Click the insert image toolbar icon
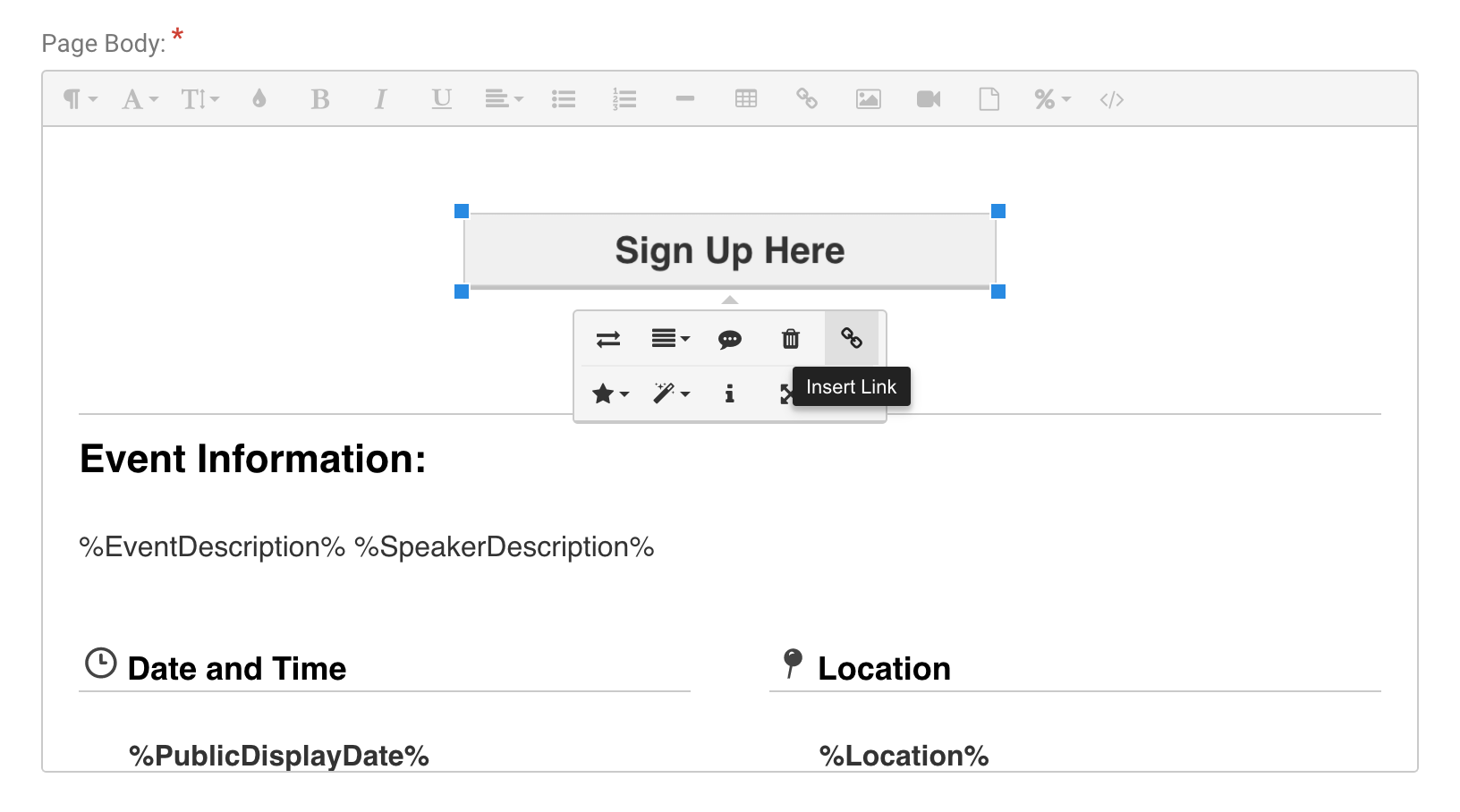 coord(868,99)
